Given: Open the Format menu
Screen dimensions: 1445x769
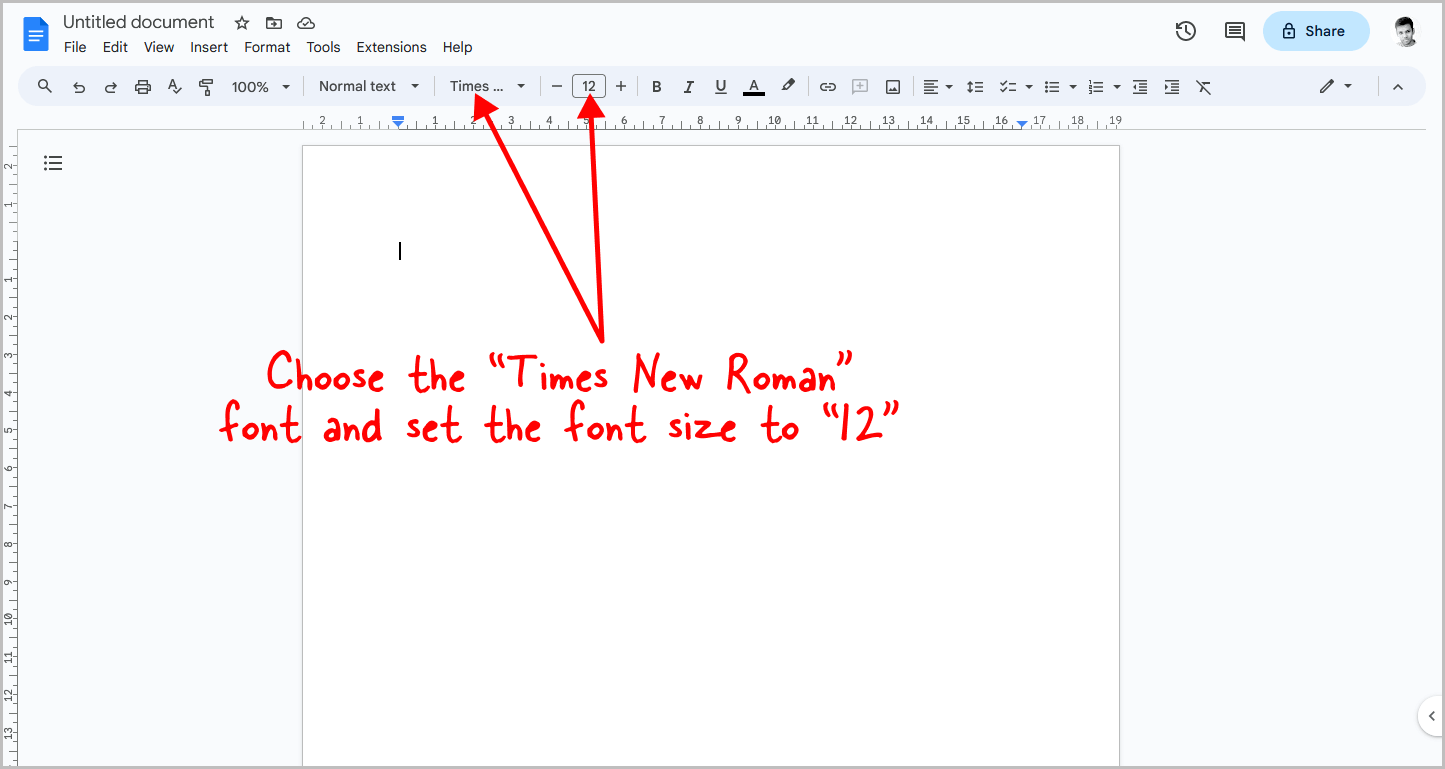Looking at the screenshot, I should tap(267, 47).
